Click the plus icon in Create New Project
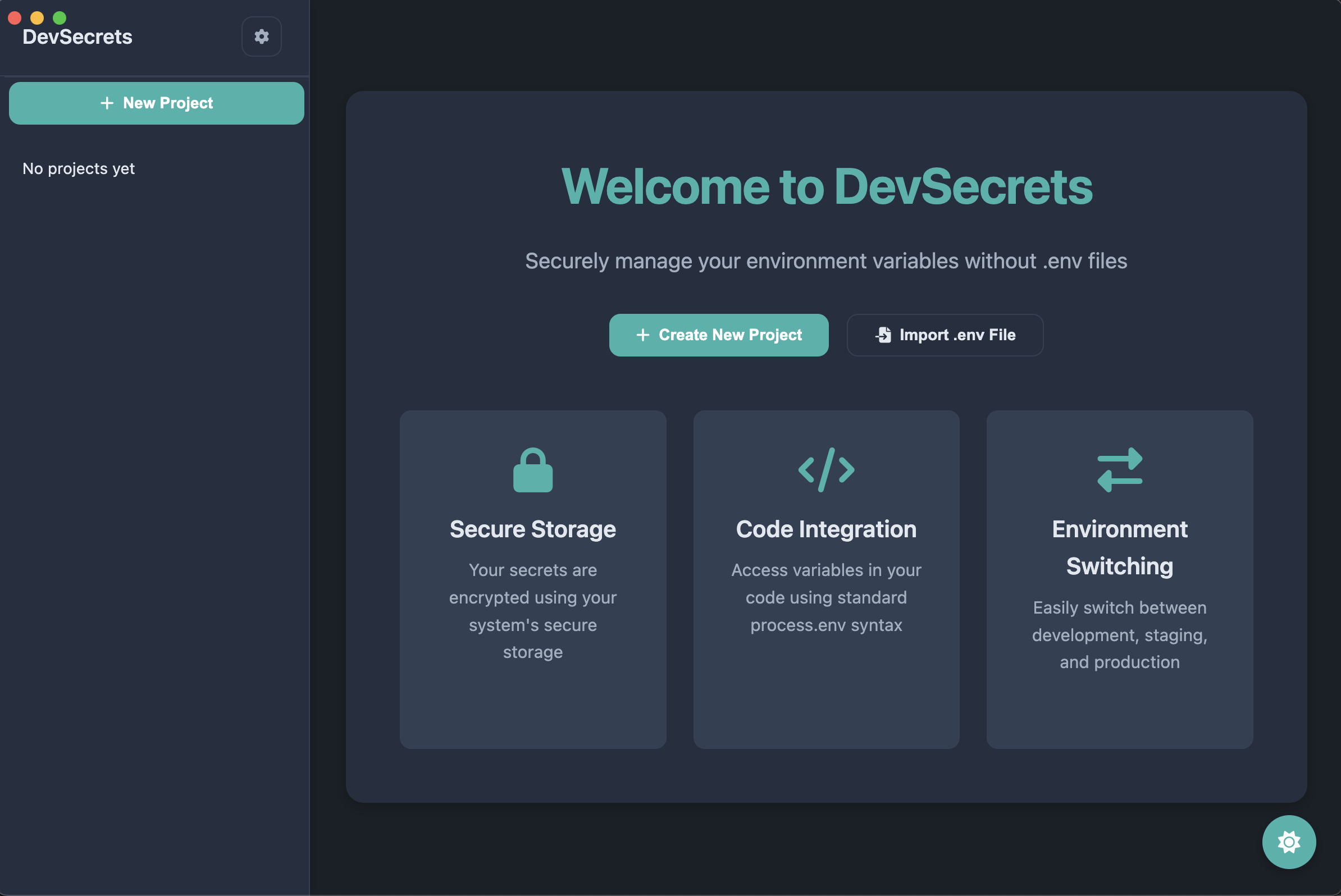This screenshot has height=896, width=1341. (x=643, y=335)
